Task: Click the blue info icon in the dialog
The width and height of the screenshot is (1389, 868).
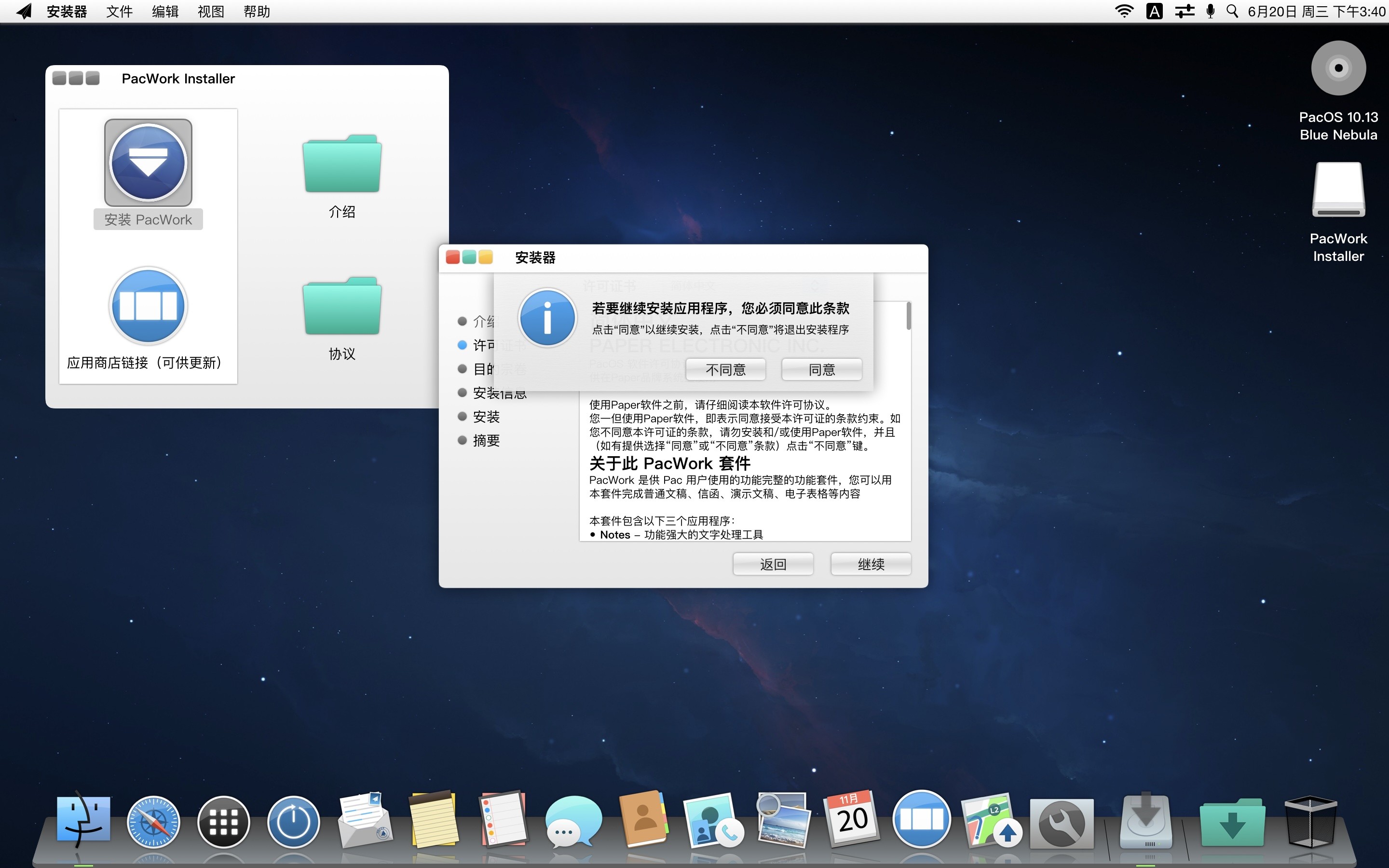Action: 547,318
